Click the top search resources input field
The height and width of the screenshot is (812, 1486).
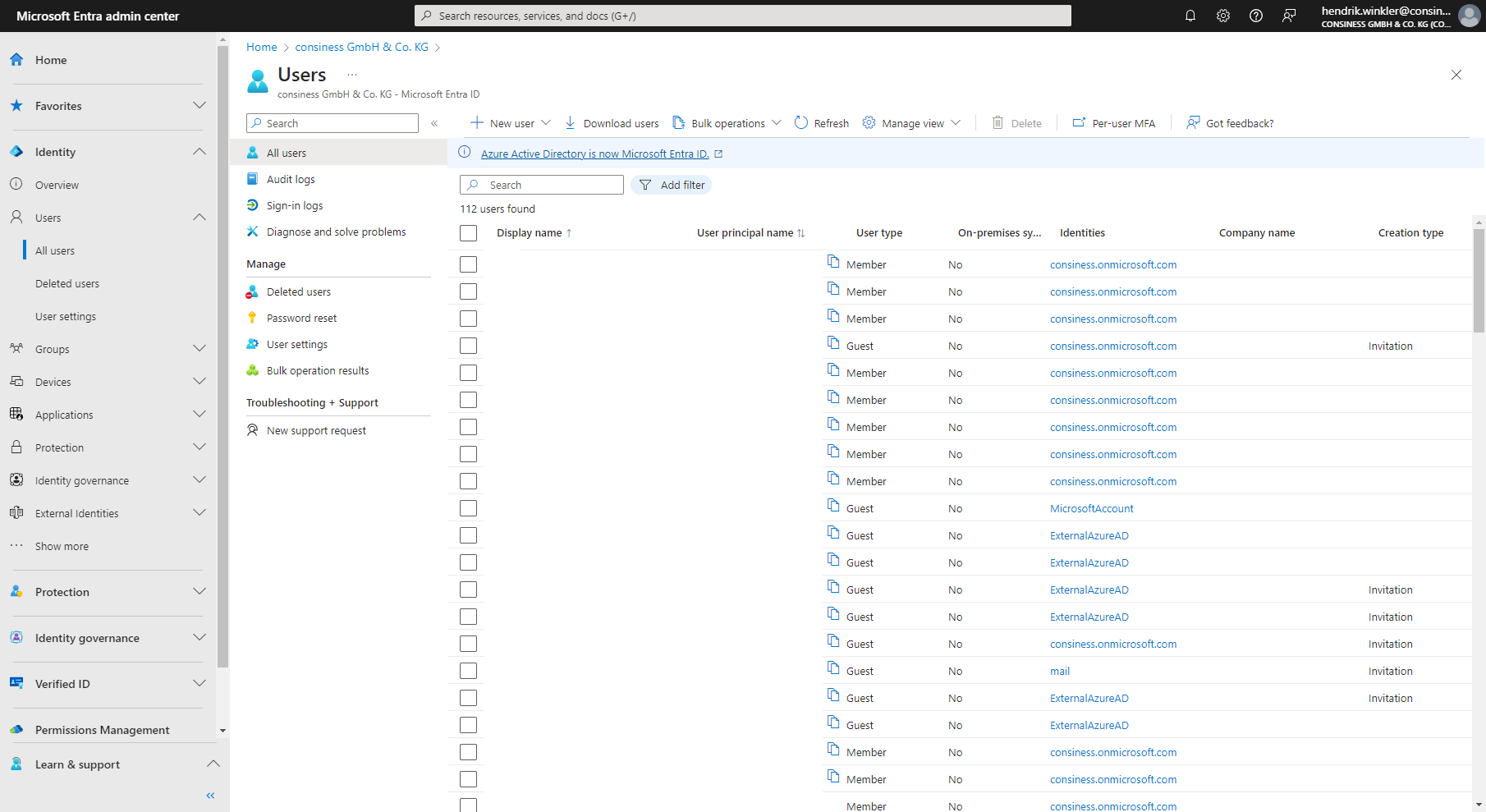743,16
